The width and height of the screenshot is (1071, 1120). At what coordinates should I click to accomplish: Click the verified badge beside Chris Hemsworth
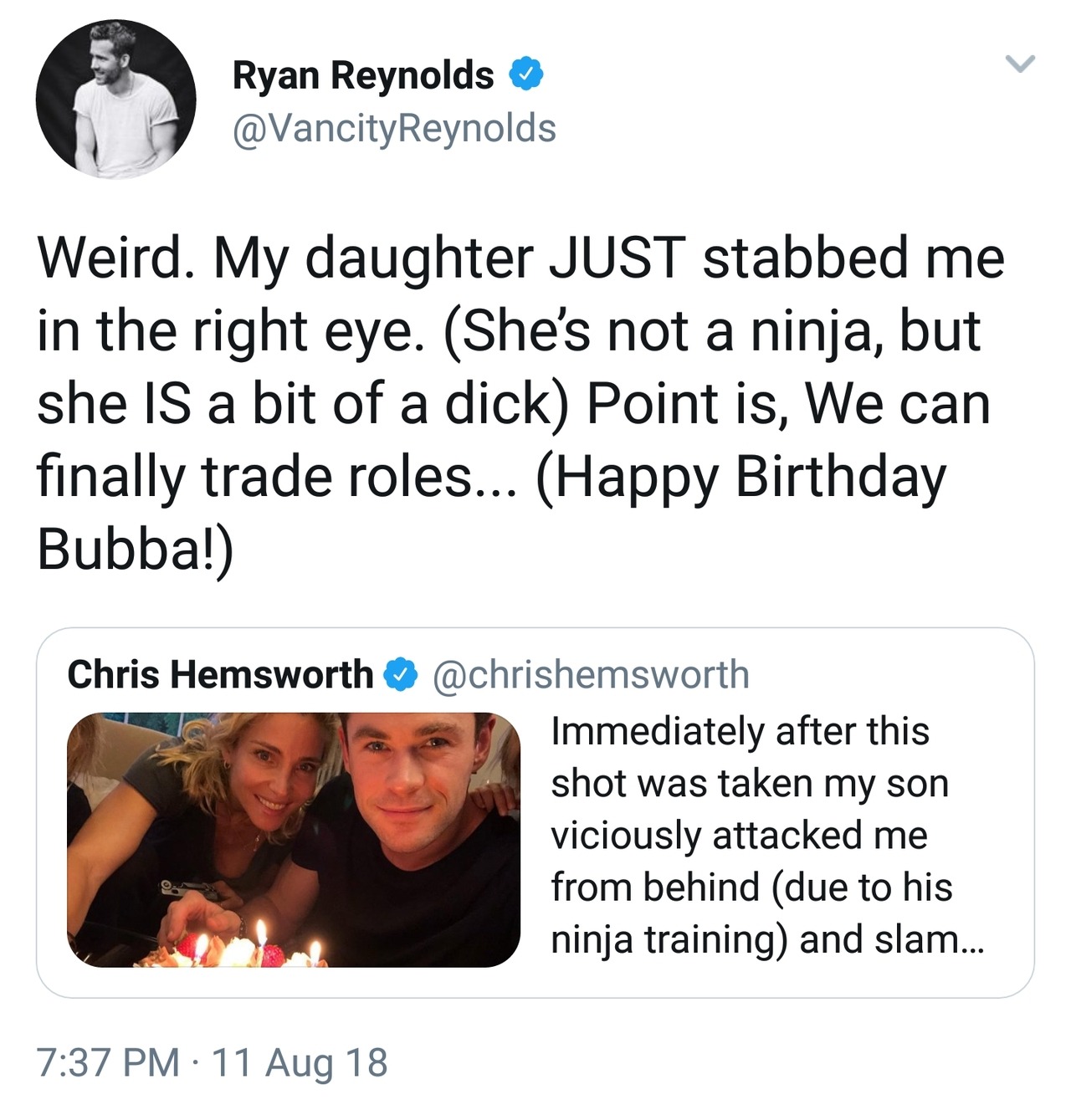[x=401, y=675]
